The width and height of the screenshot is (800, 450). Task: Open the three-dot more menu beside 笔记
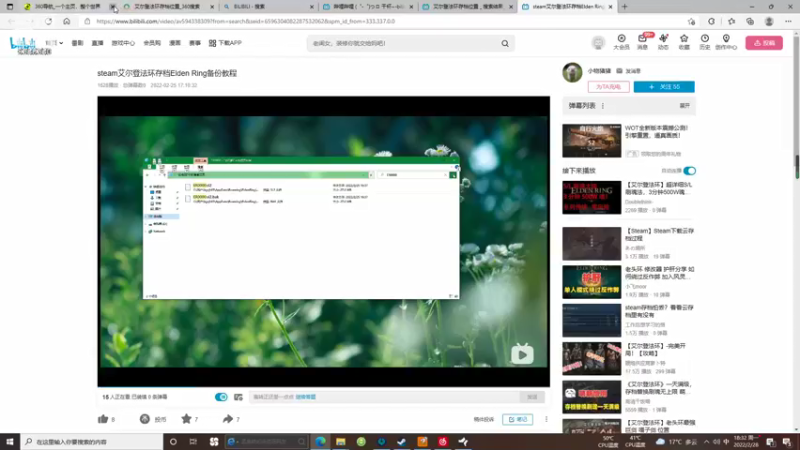click(546, 419)
